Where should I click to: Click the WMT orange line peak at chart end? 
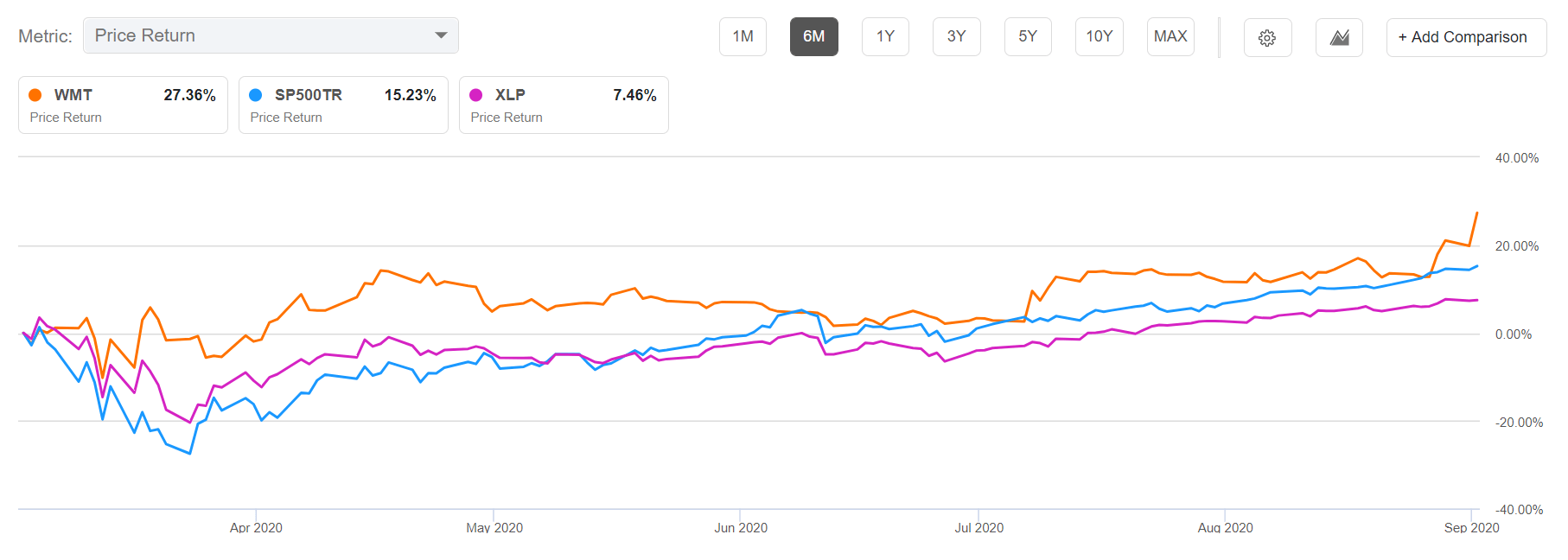[x=1476, y=213]
